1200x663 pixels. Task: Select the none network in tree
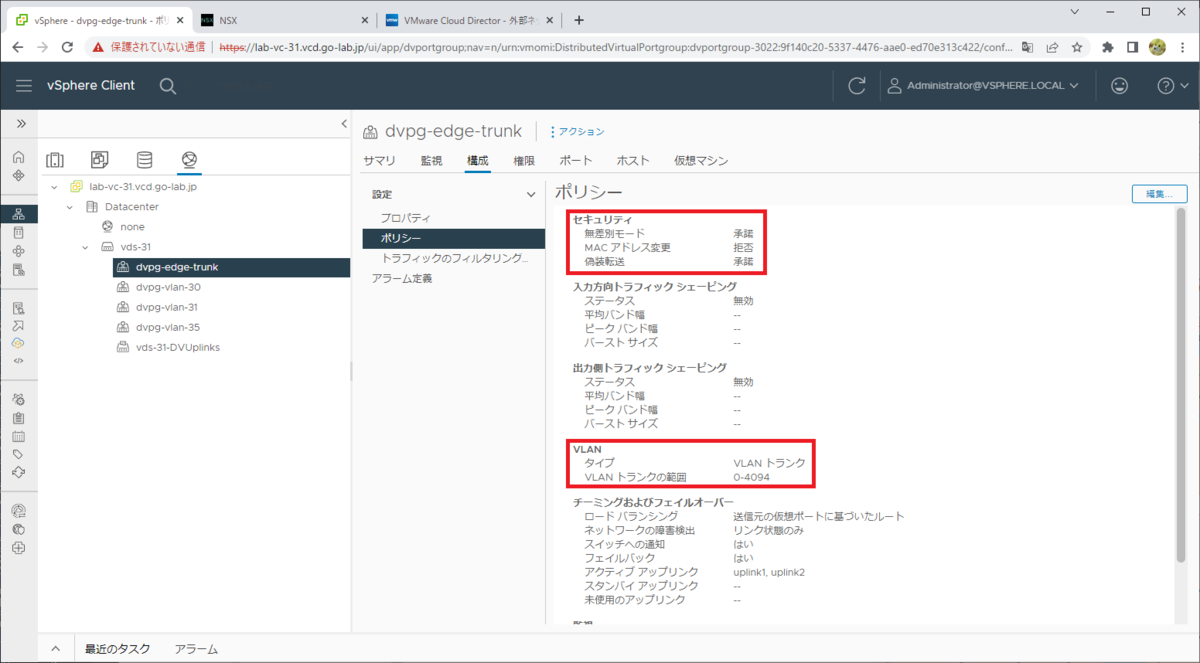pos(132,227)
